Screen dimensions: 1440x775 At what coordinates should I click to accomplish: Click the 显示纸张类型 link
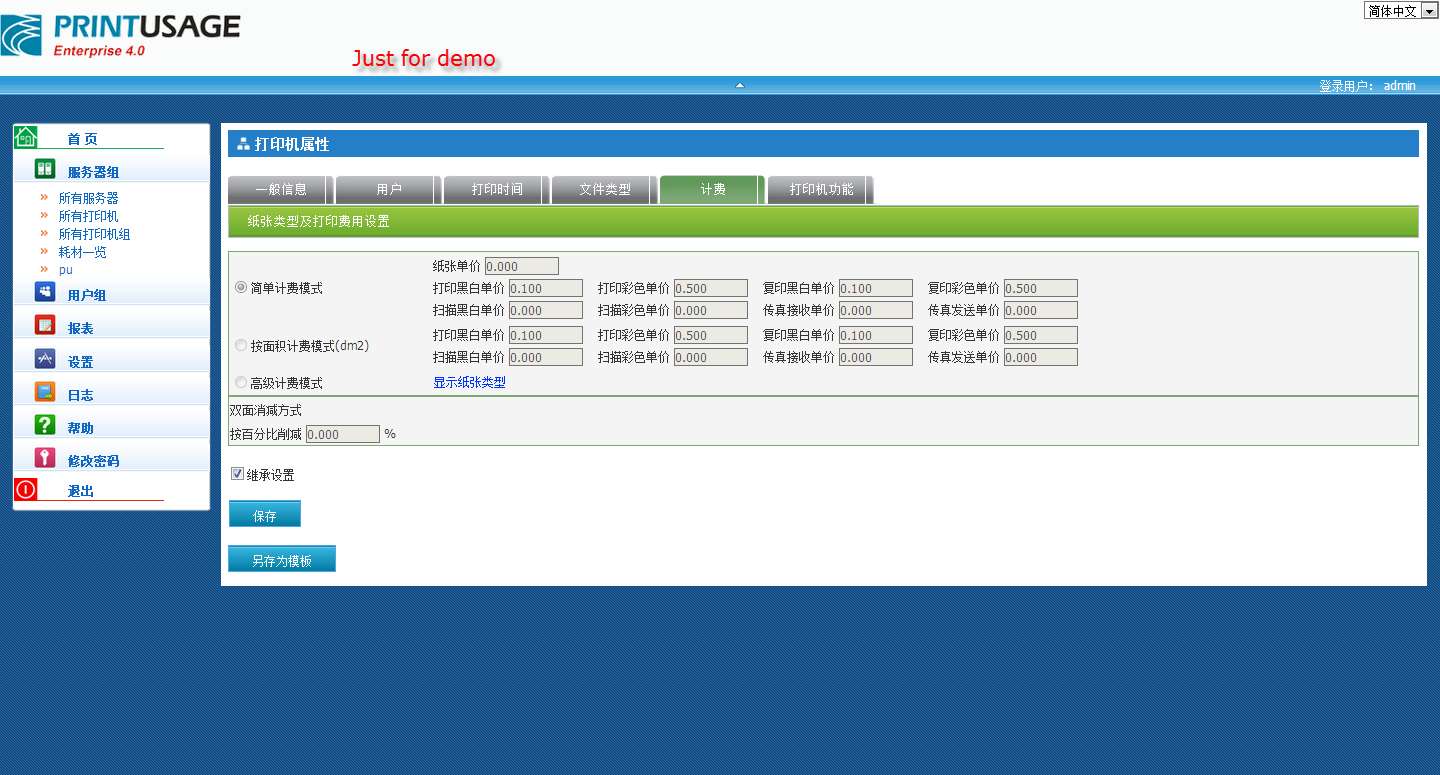(469, 382)
